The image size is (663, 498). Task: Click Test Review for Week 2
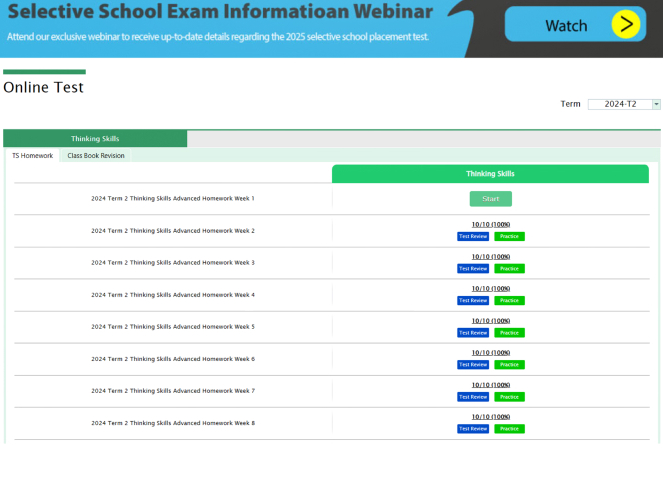tap(473, 236)
